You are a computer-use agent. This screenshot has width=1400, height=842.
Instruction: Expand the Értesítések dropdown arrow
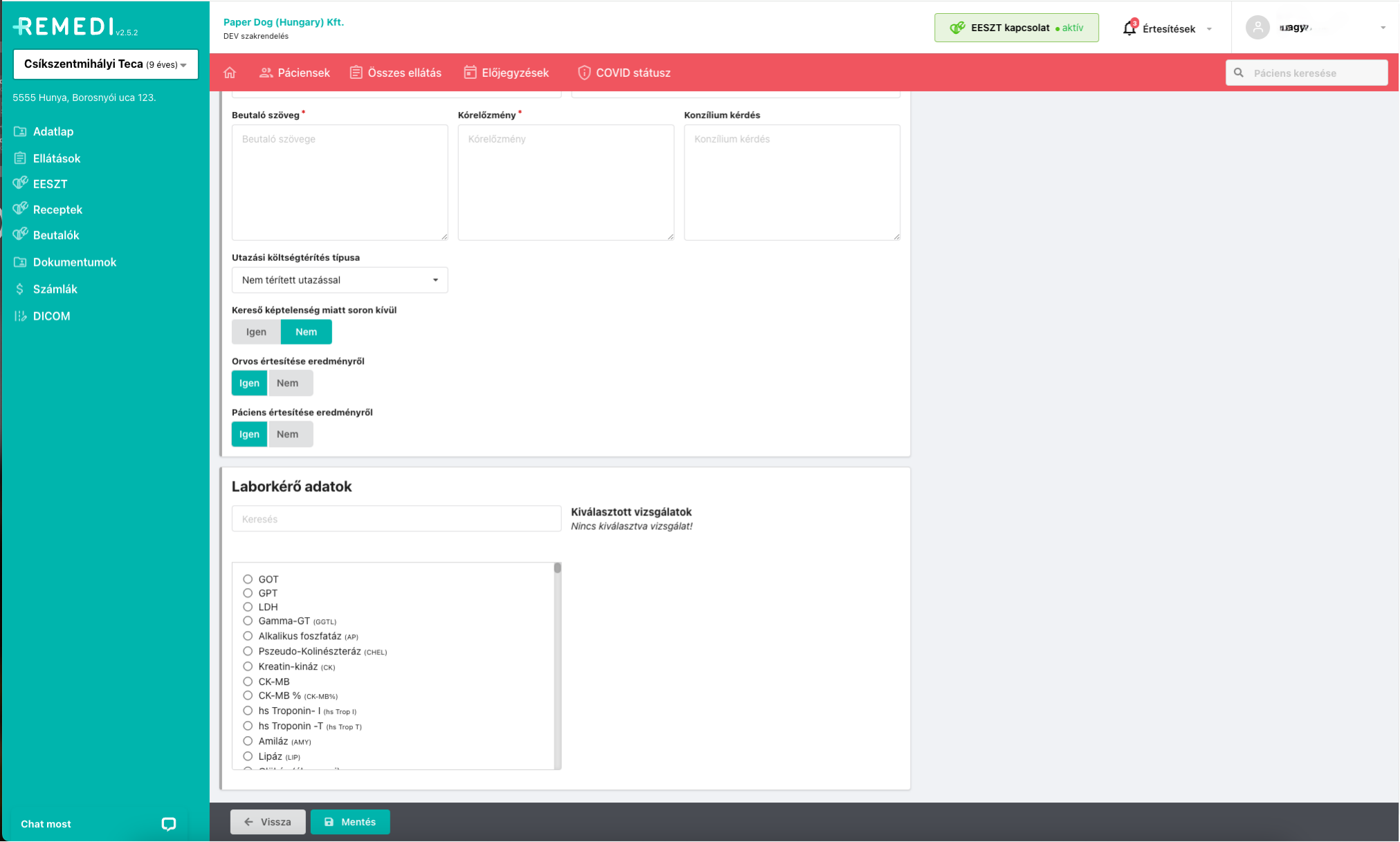pyautogui.click(x=1209, y=29)
